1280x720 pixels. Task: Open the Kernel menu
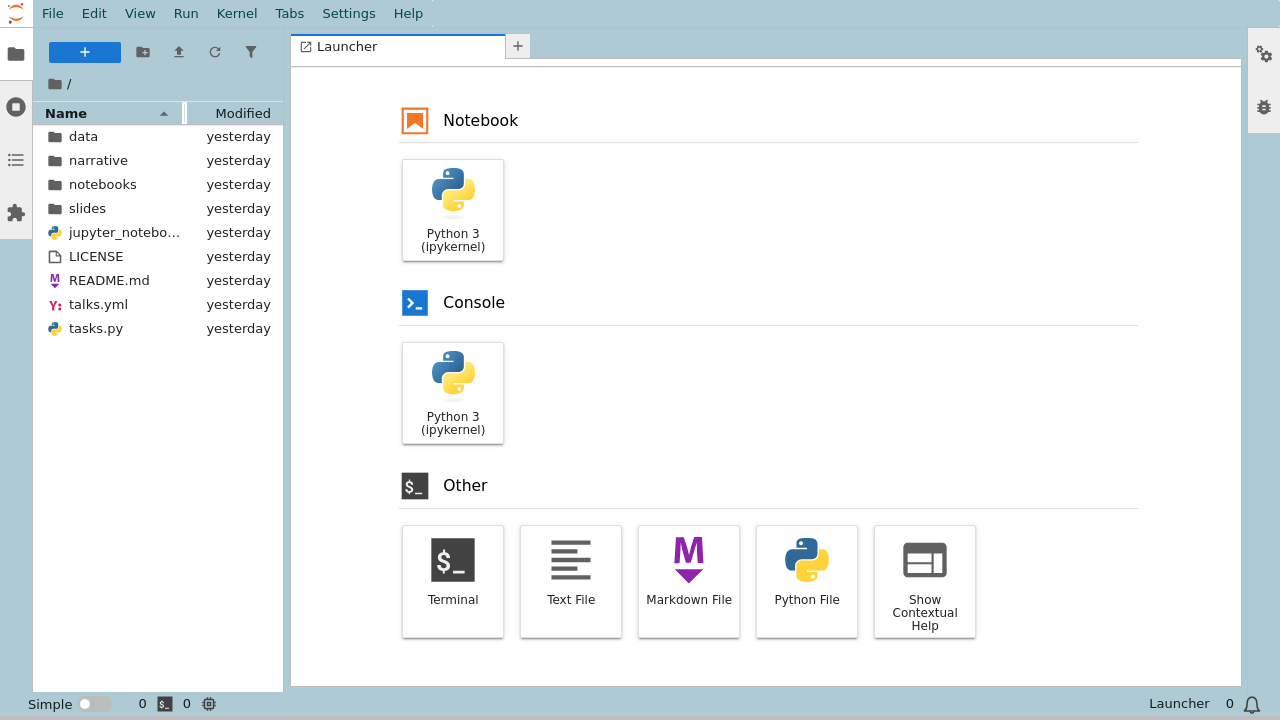pyautogui.click(x=237, y=13)
